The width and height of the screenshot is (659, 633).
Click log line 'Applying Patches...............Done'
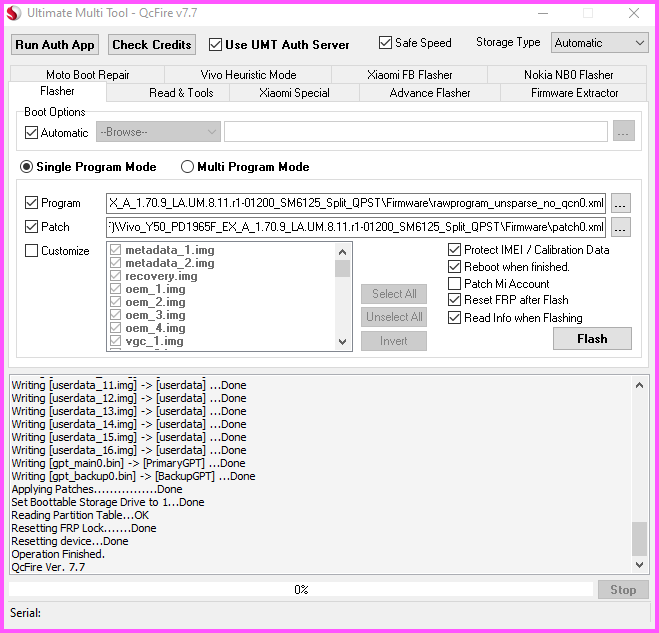[97, 489]
